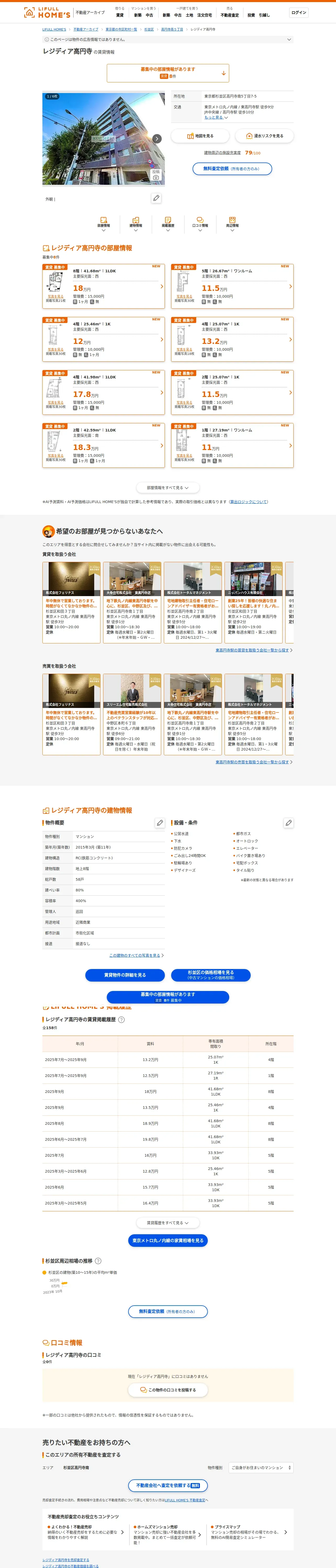Edit 設備・条件 with pencil icon
Screen dimensions: 336x1568
click(x=288, y=823)
